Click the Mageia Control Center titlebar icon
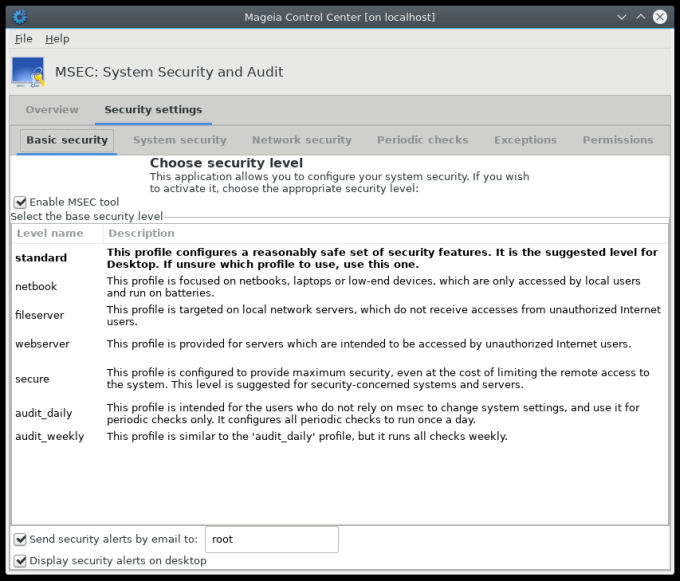 (19, 17)
